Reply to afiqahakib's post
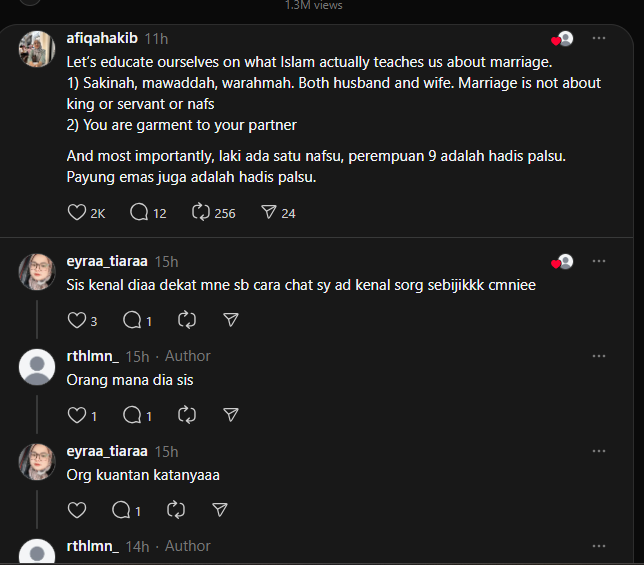 [x=139, y=212]
